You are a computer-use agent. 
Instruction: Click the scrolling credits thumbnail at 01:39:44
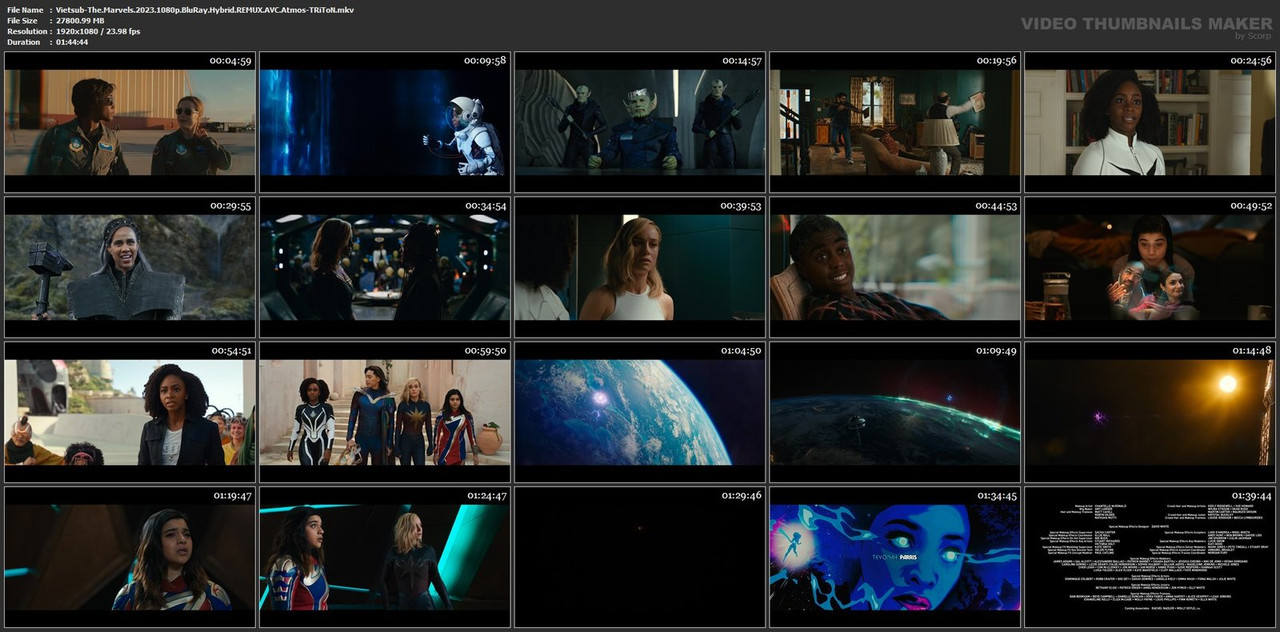pos(1150,557)
